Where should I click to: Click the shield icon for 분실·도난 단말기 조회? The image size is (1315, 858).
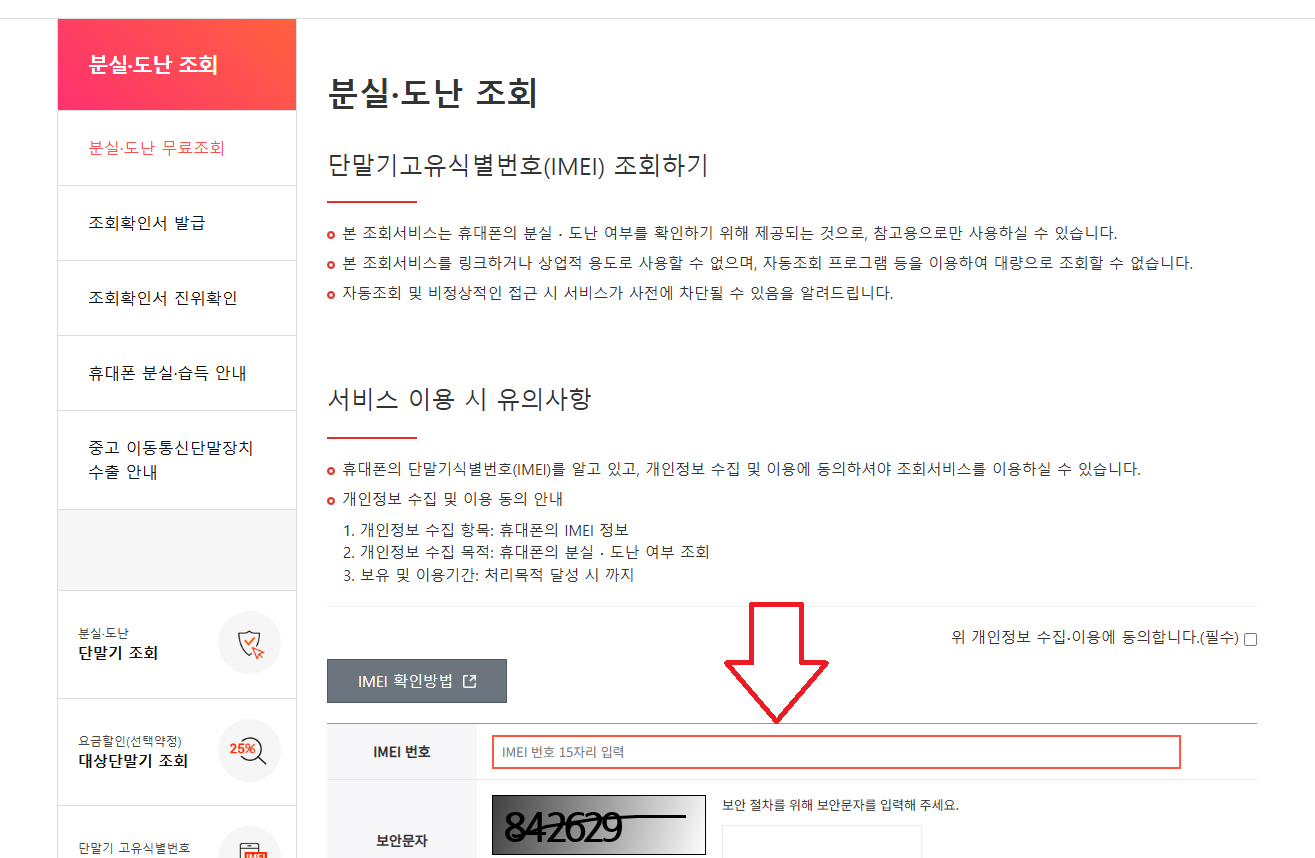[x=249, y=643]
